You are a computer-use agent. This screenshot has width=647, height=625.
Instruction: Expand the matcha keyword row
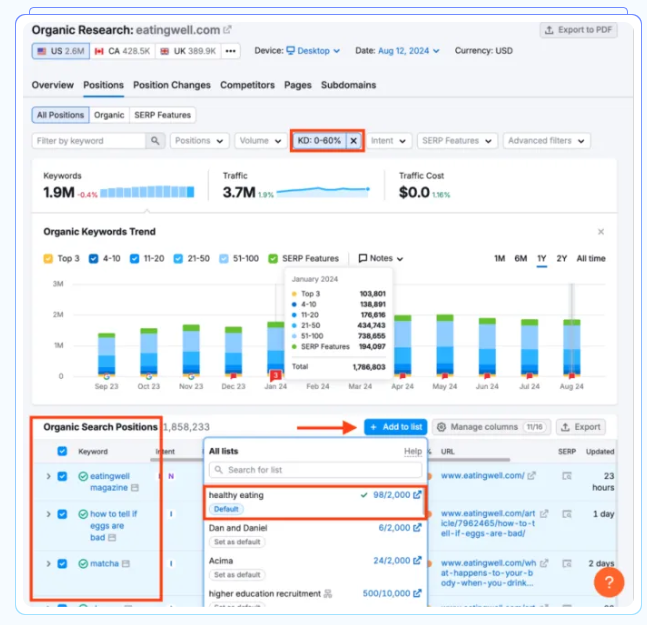[x=48, y=564]
